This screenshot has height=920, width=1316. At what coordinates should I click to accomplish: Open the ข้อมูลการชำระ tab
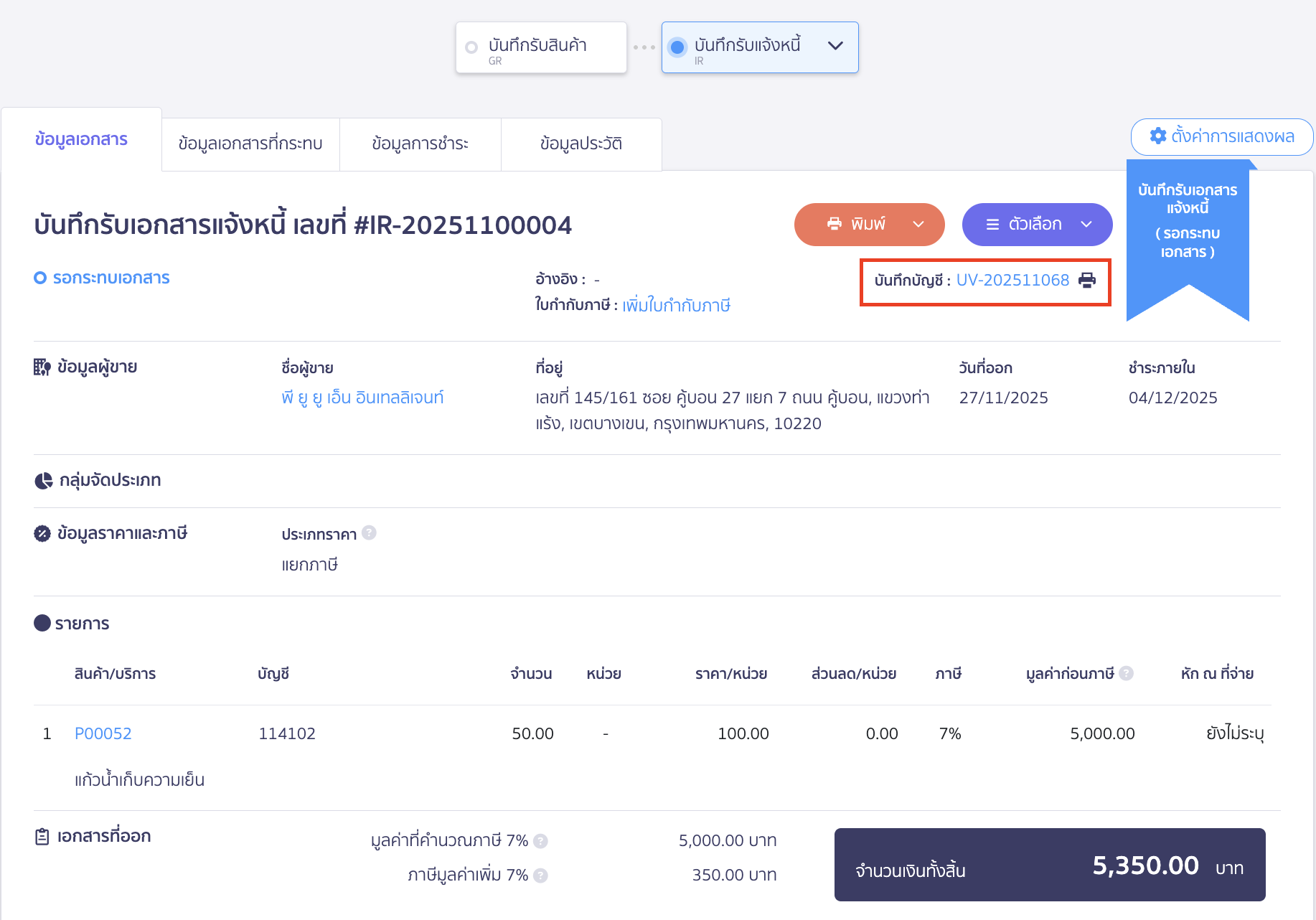click(x=420, y=144)
